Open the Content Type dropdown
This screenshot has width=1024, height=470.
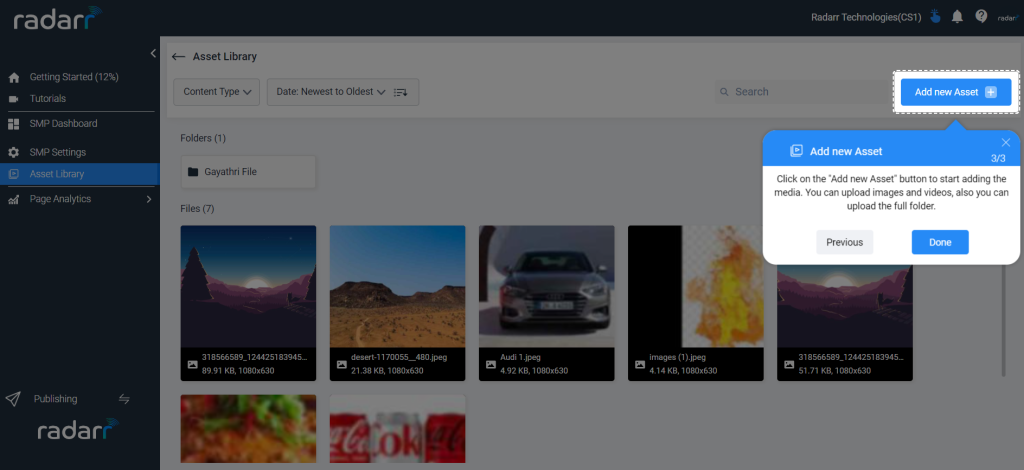tap(217, 92)
